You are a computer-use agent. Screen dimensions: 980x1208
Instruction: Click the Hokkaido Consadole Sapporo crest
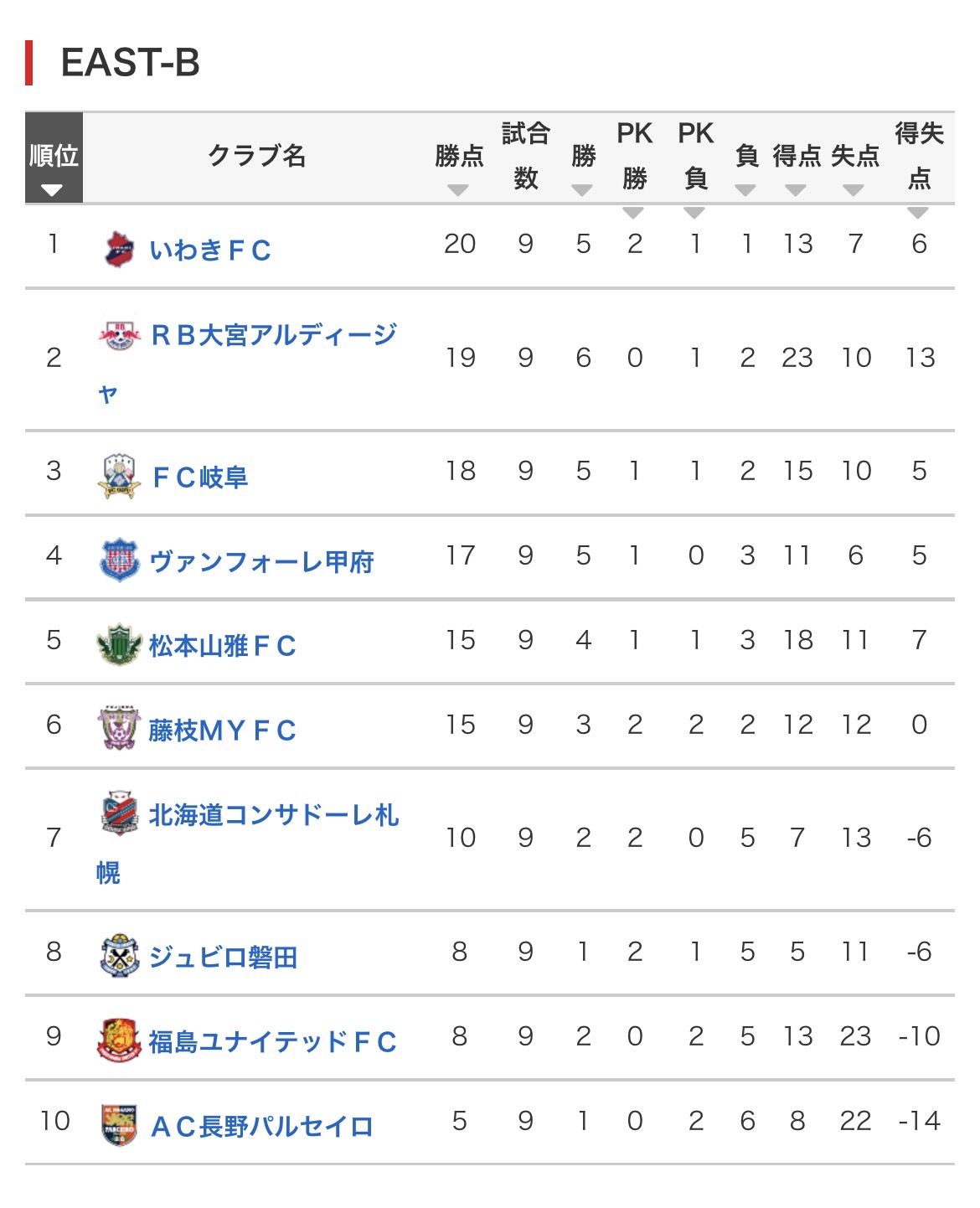(119, 813)
